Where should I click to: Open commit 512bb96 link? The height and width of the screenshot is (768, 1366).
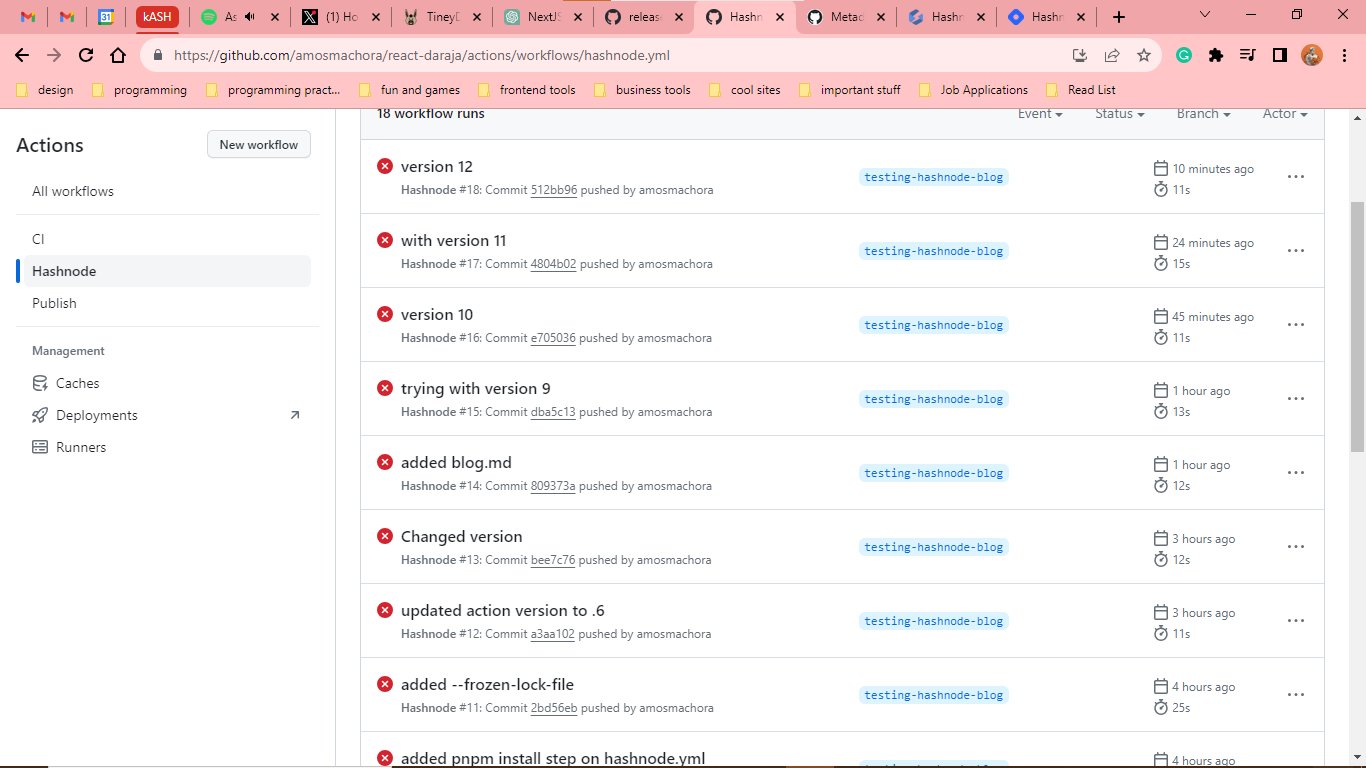click(x=554, y=190)
